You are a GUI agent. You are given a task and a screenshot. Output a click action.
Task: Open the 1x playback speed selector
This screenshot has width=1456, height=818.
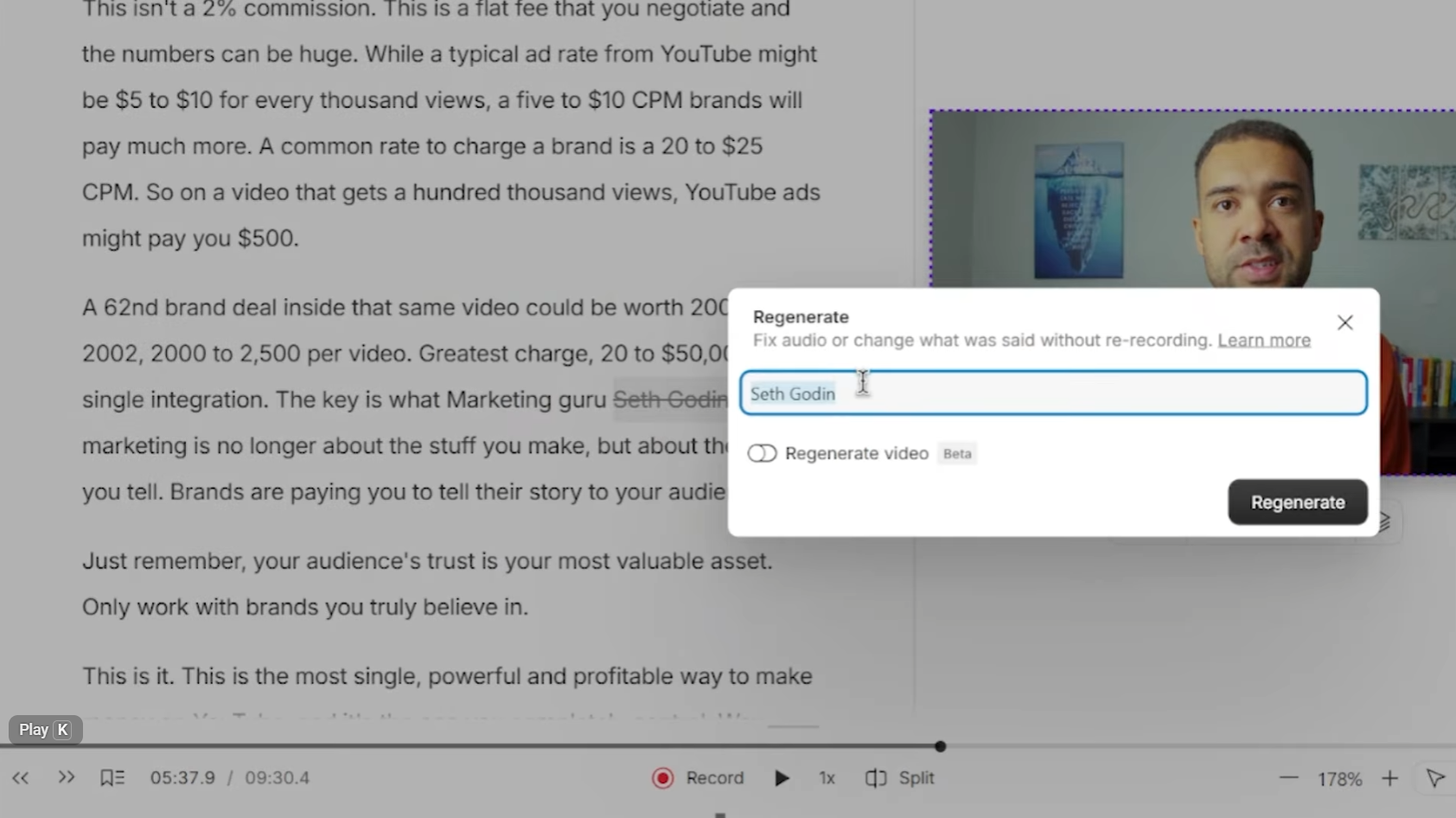coord(827,777)
